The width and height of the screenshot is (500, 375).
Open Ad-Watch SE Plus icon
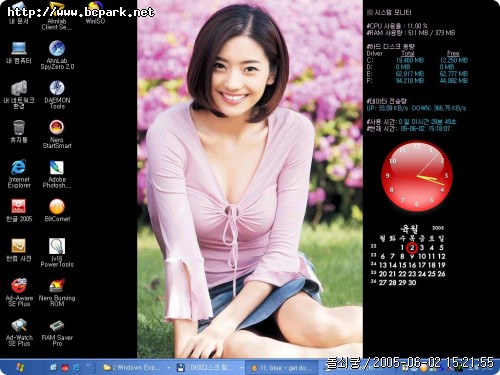(19, 332)
